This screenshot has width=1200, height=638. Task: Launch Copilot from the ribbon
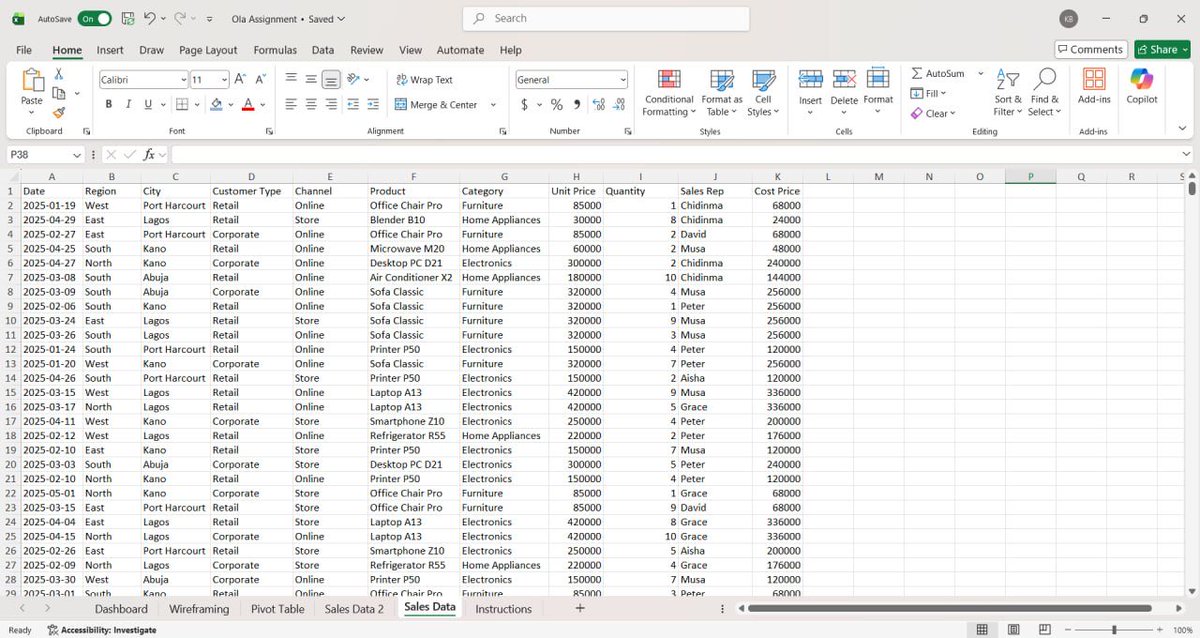[1141, 86]
